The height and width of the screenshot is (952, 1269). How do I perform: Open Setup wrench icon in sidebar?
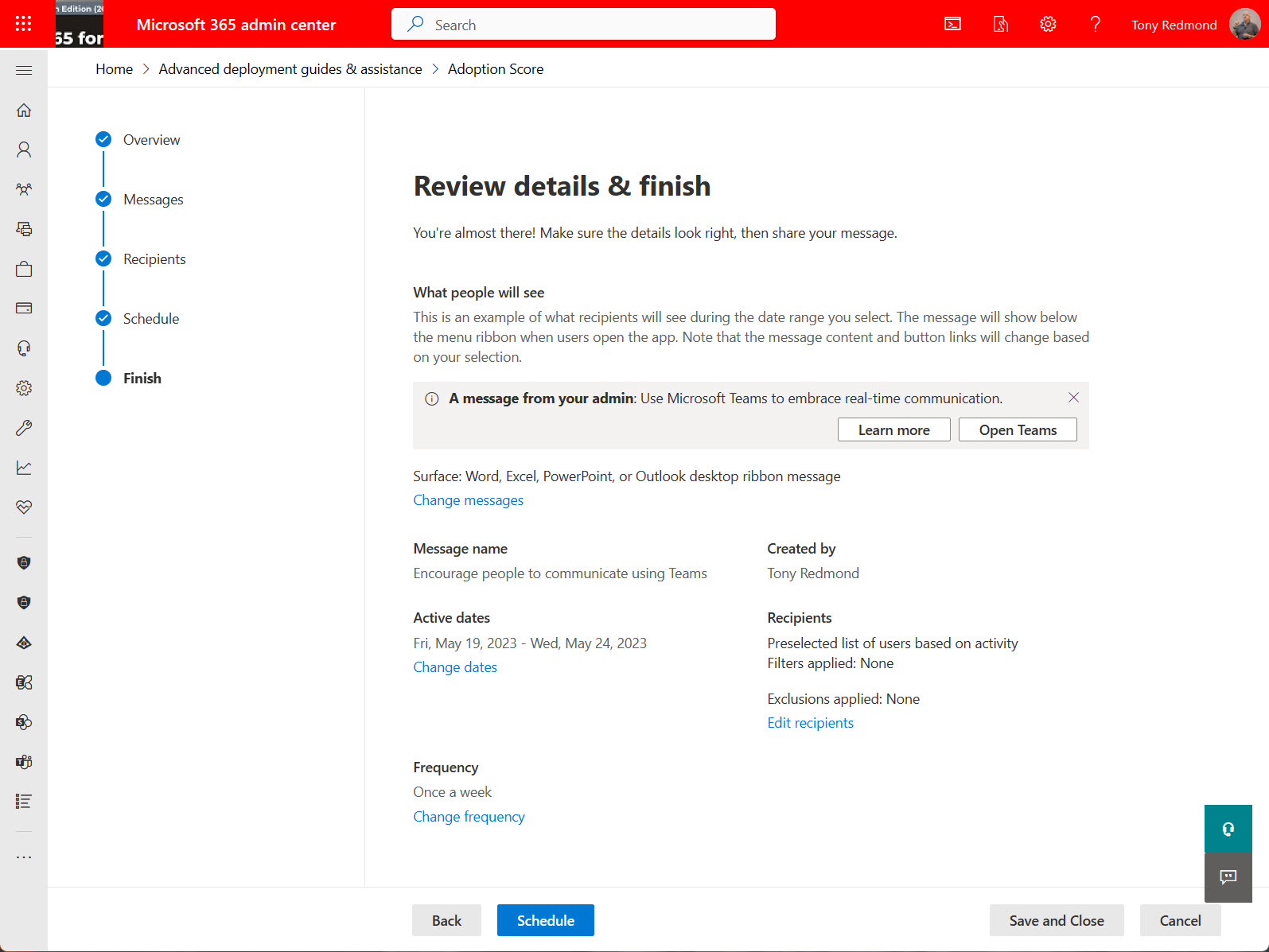click(x=24, y=428)
